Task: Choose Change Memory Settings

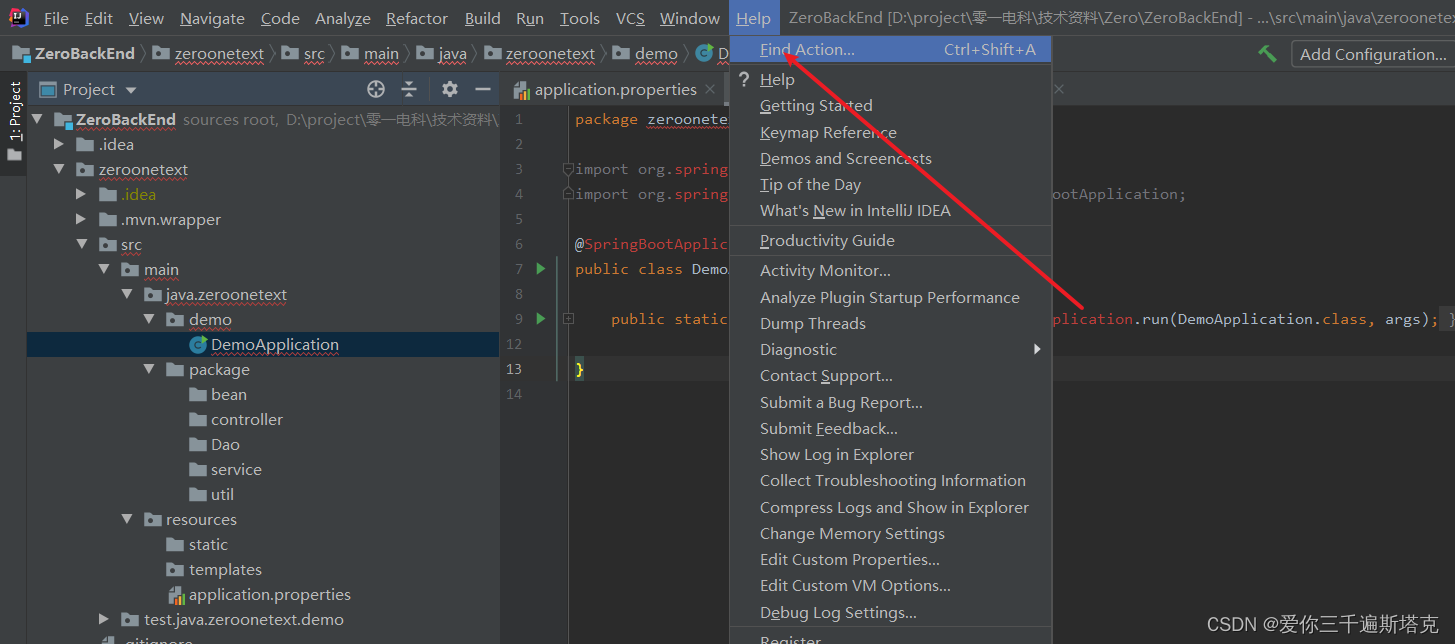Action: [890, 533]
